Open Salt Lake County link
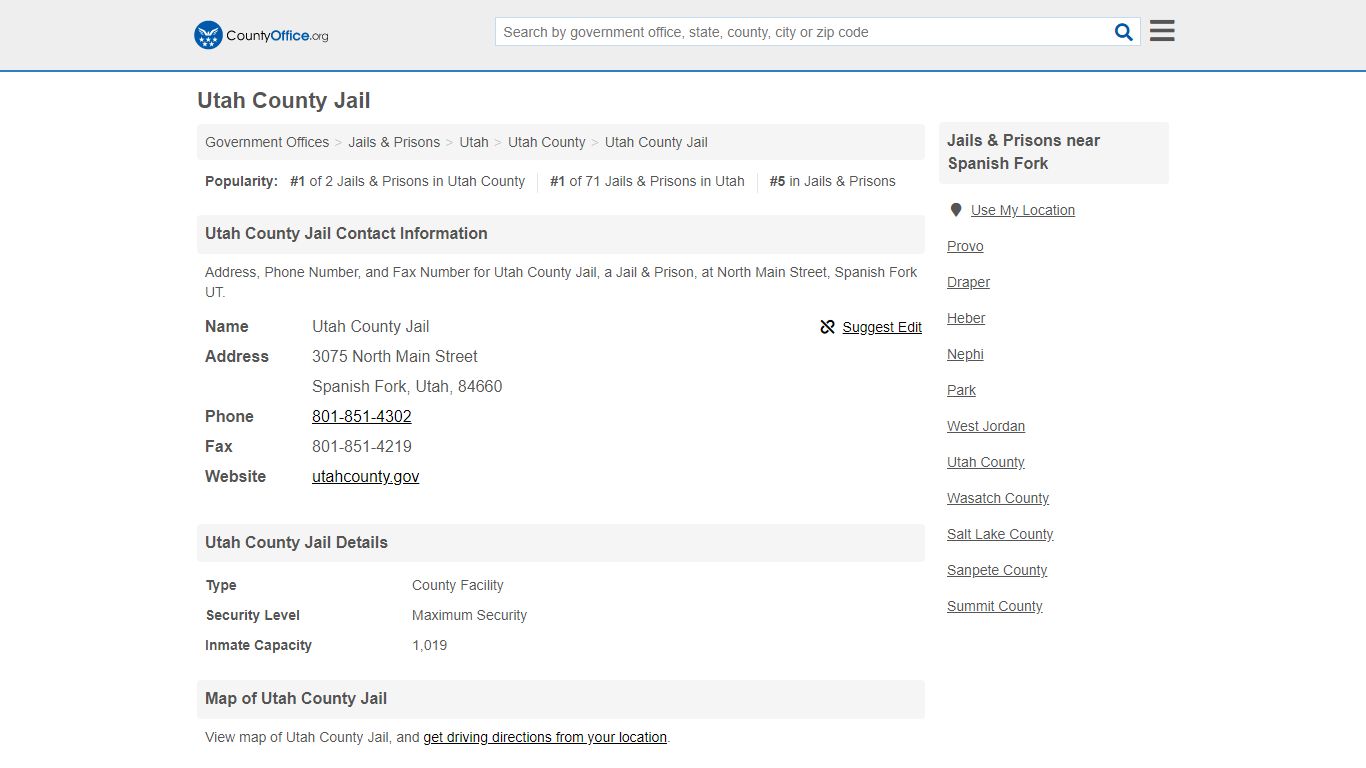The image size is (1366, 768). point(1000,534)
